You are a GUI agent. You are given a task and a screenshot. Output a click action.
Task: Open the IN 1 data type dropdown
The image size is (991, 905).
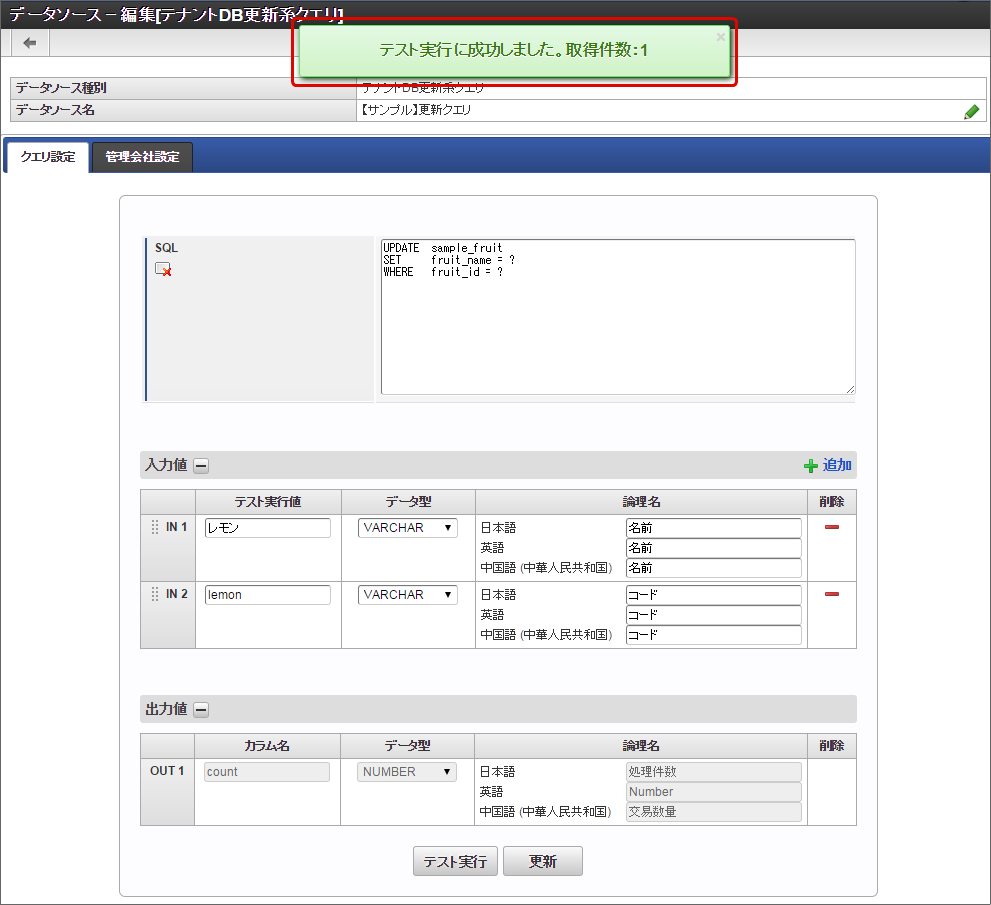click(x=408, y=528)
